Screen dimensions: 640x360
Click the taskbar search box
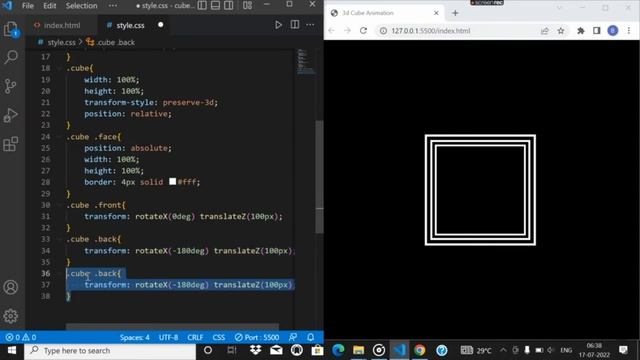pyautogui.click(x=110, y=350)
